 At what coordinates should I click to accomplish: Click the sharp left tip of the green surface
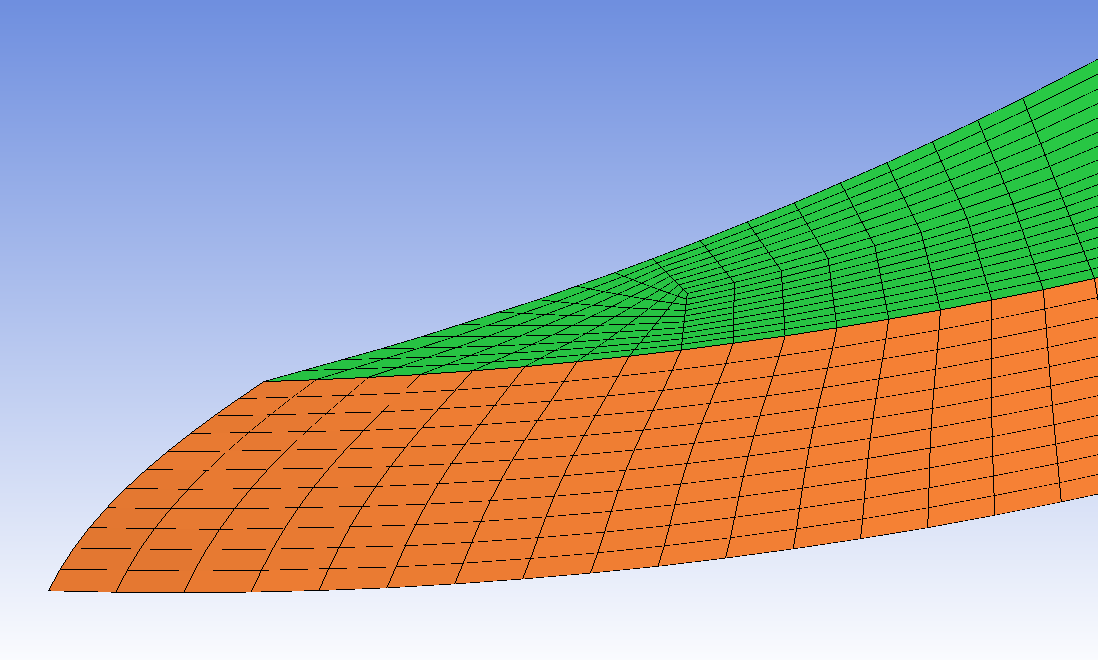click(x=267, y=381)
